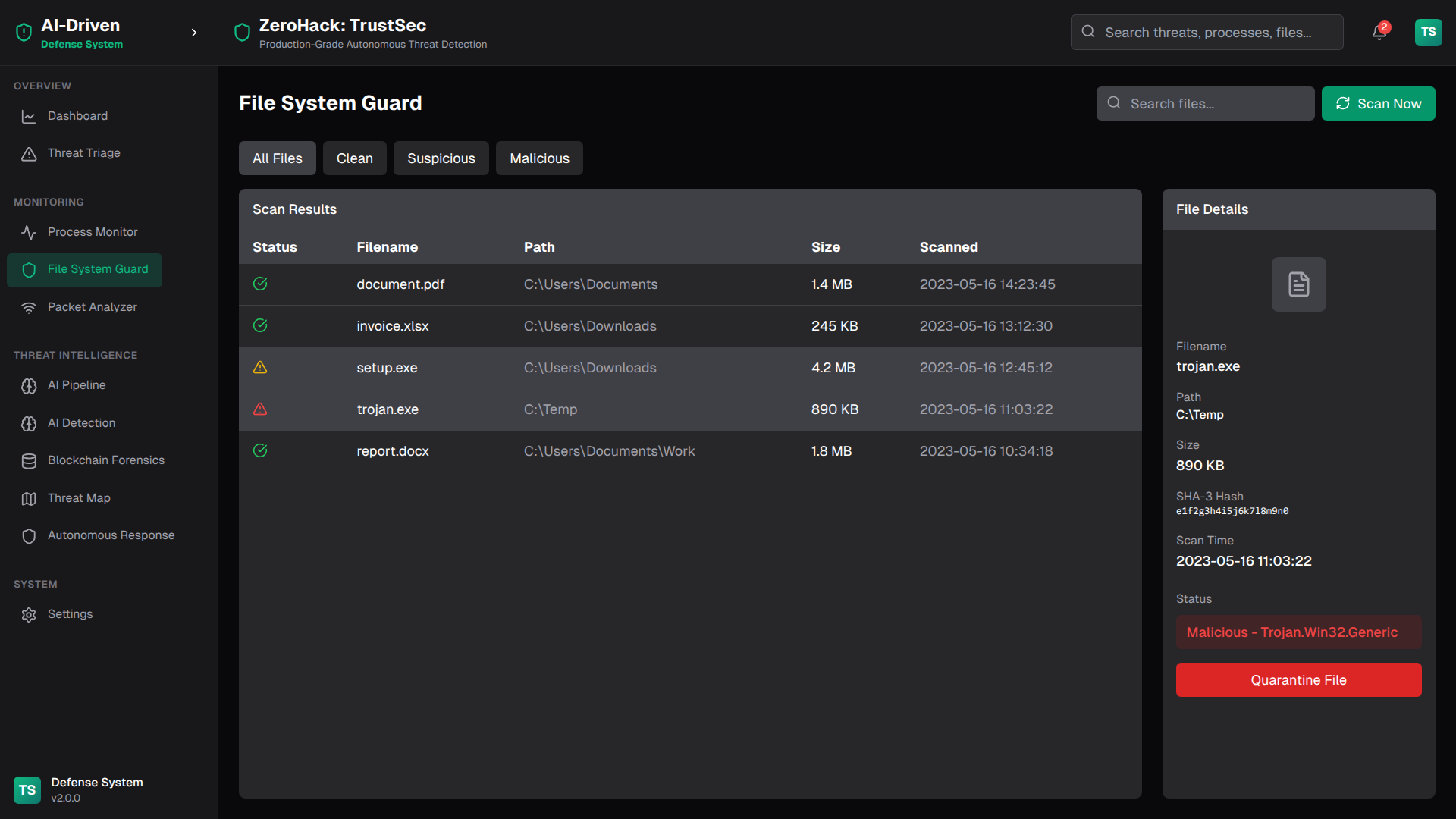Image resolution: width=1456 pixels, height=819 pixels.
Task: Open the Threat Map sidebar item
Action: pyautogui.click(x=79, y=498)
